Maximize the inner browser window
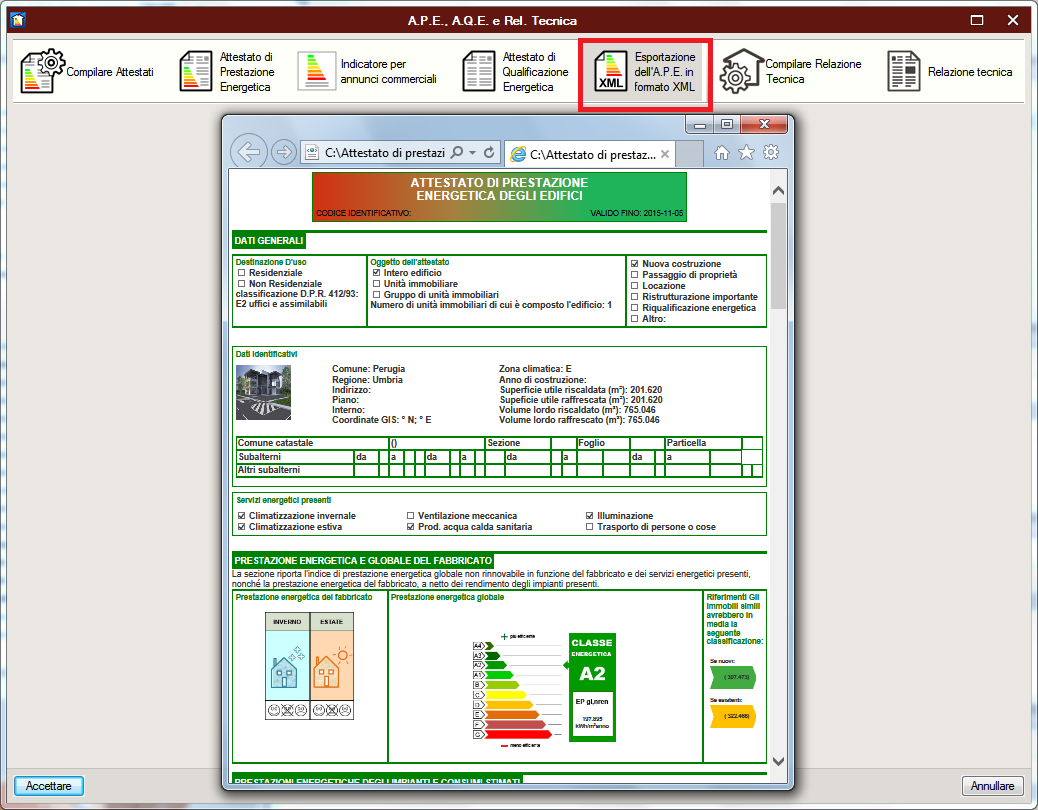 (727, 124)
